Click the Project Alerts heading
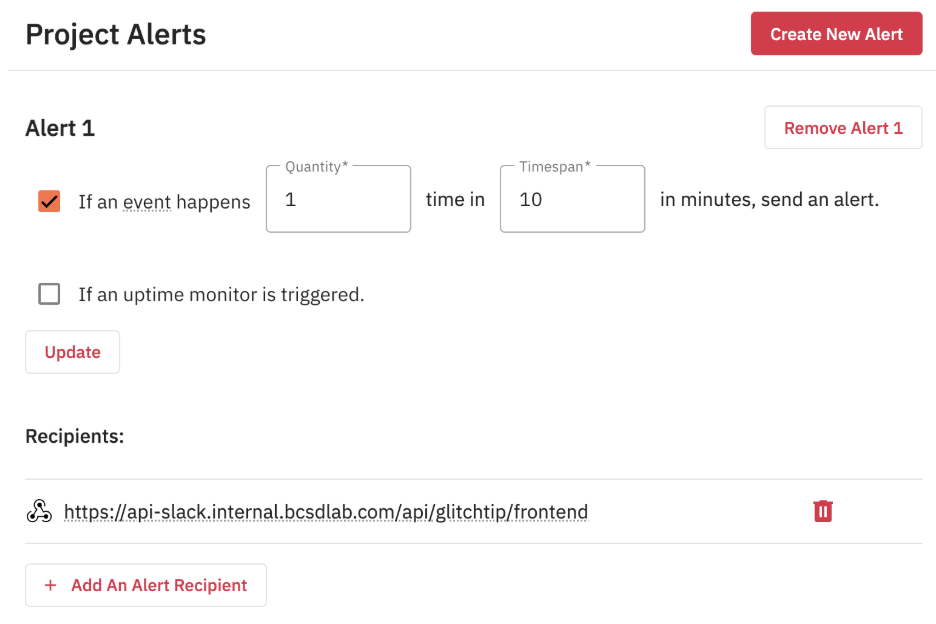This screenshot has height=624, width=936. click(116, 35)
